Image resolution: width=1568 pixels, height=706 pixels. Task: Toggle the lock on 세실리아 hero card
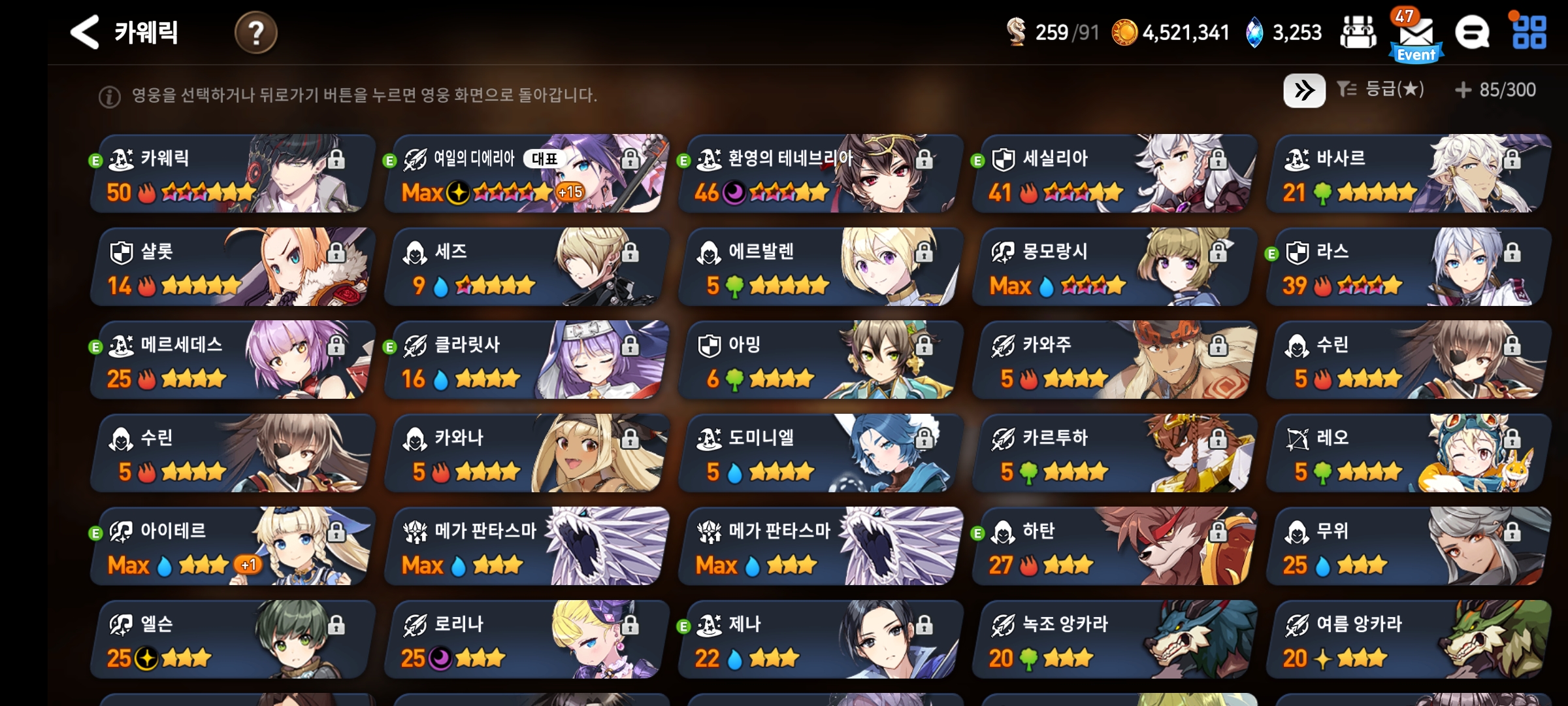pos(1218,159)
